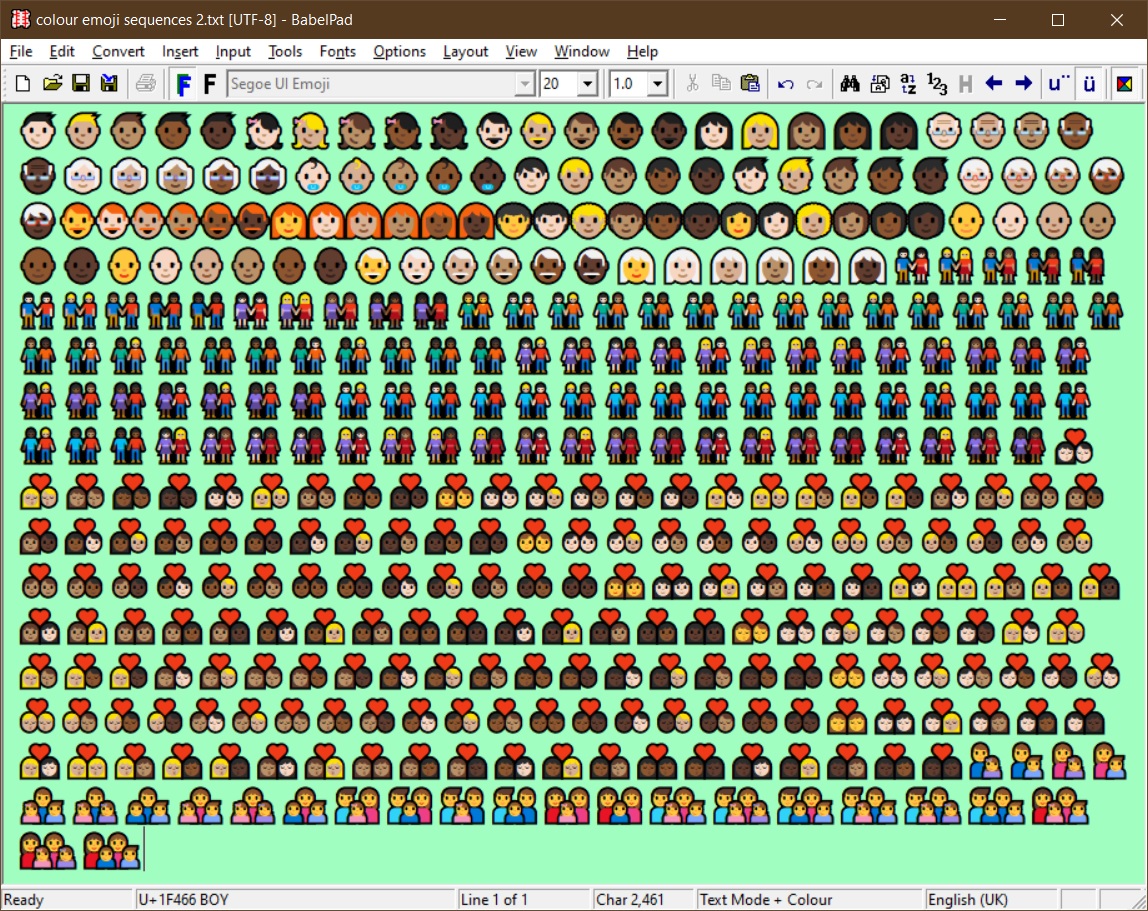Click the blue left arrow icon
This screenshot has height=911, width=1148.
[994, 83]
